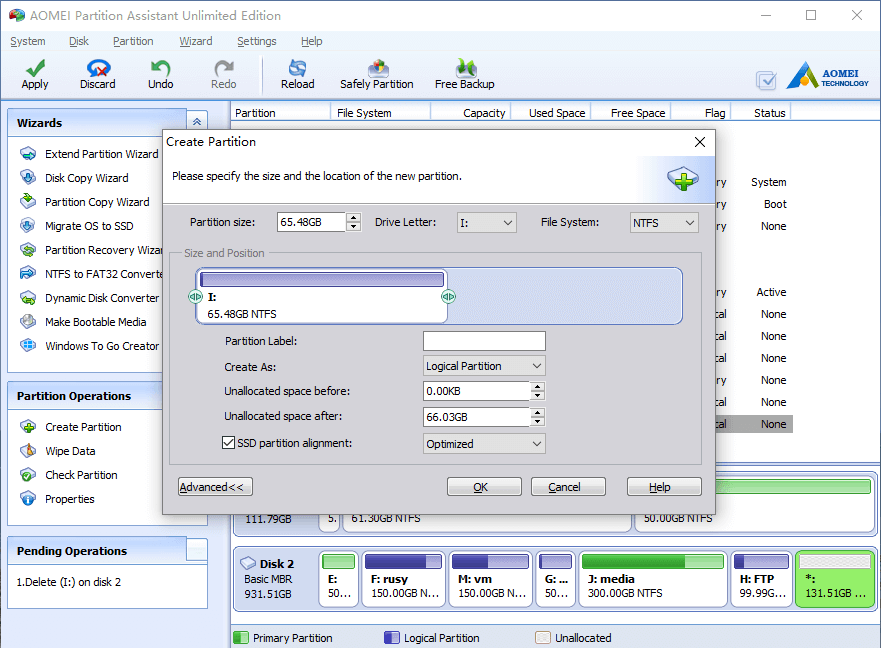881x648 pixels.
Task: Click the left resize handle of partition I:
Action: pyautogui.click(x=195, y=297)
